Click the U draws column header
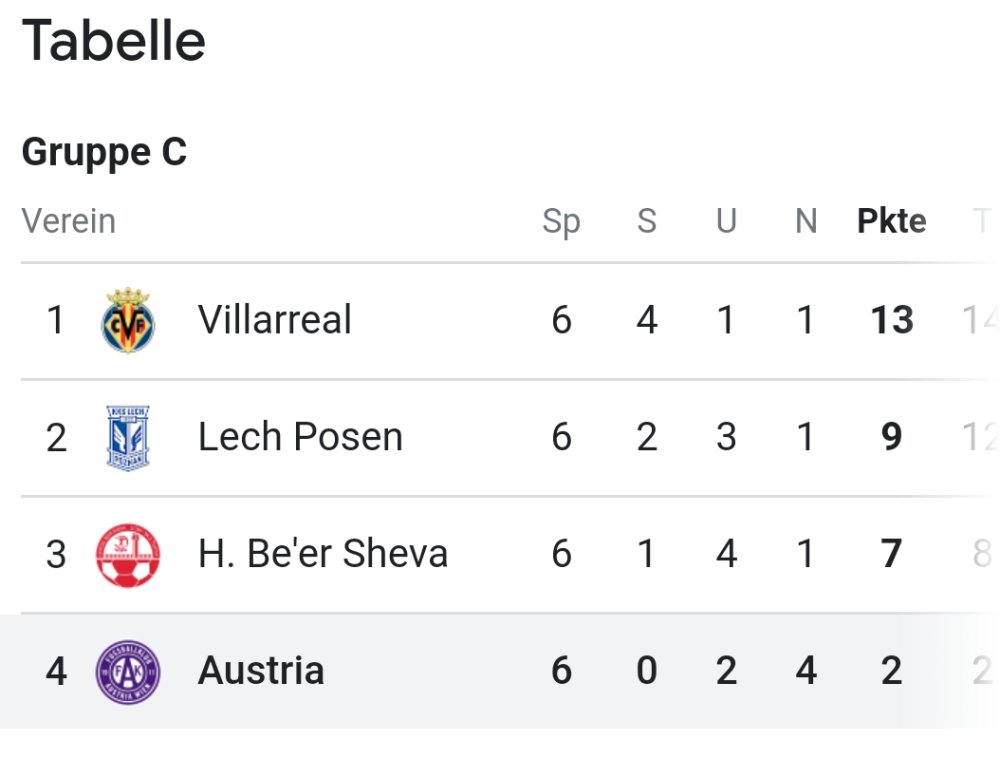 pos(726,221)
